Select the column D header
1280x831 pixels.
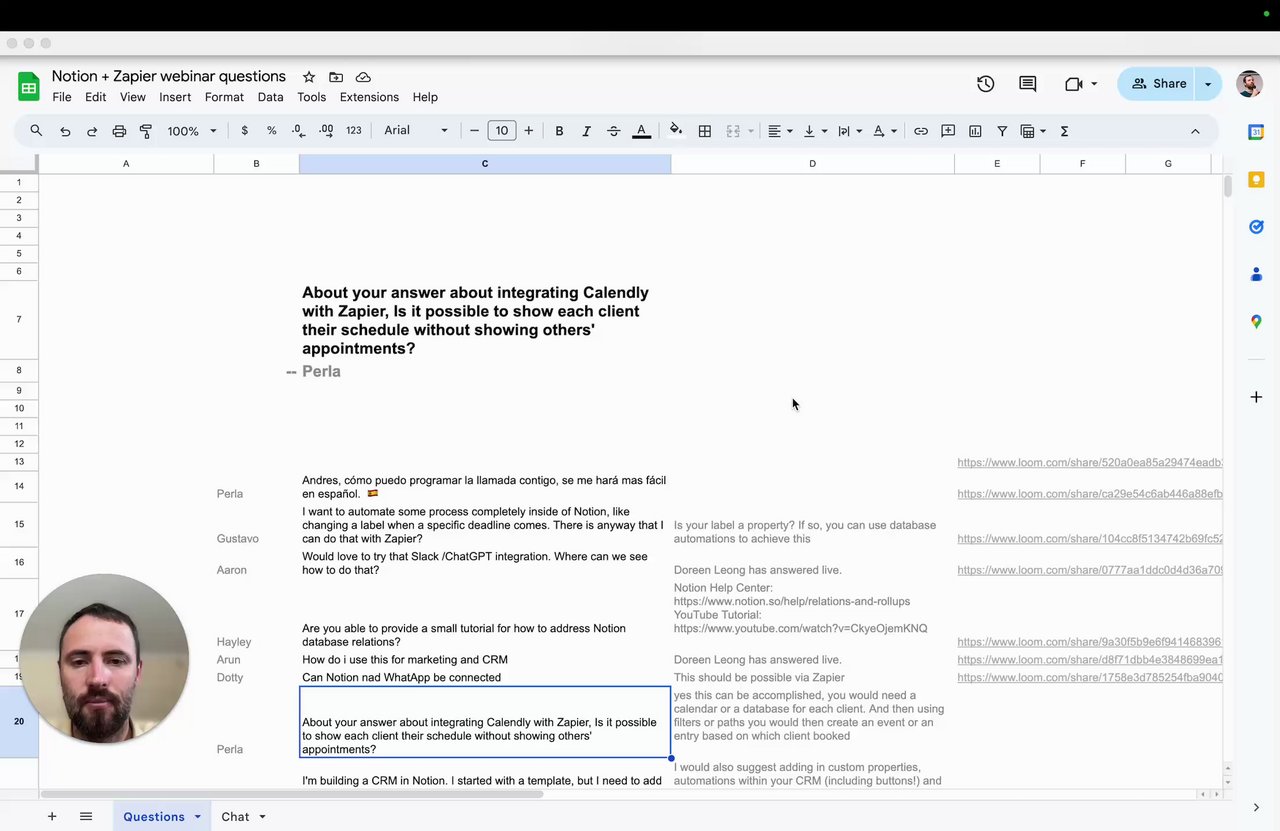(812, 163)
